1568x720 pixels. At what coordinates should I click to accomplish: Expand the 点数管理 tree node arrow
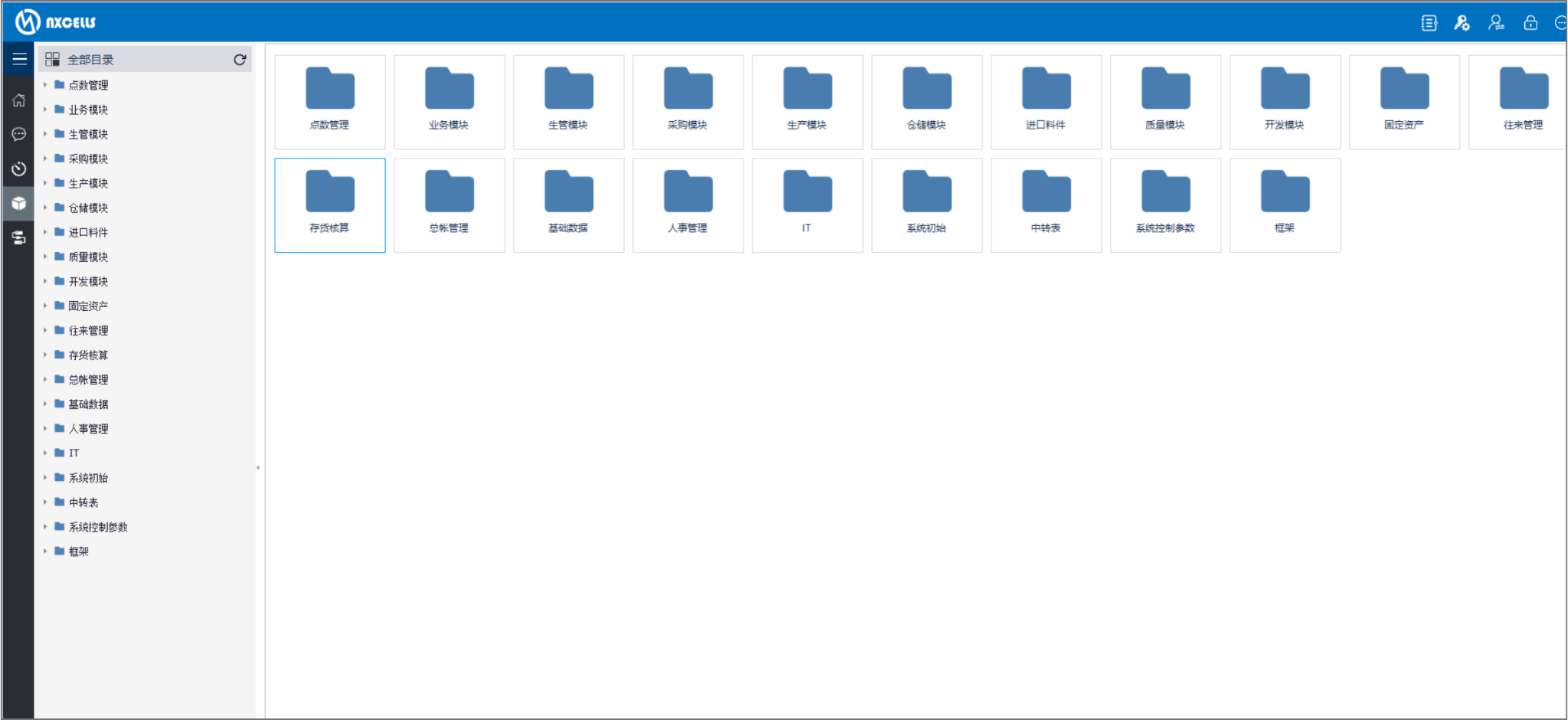45,85
